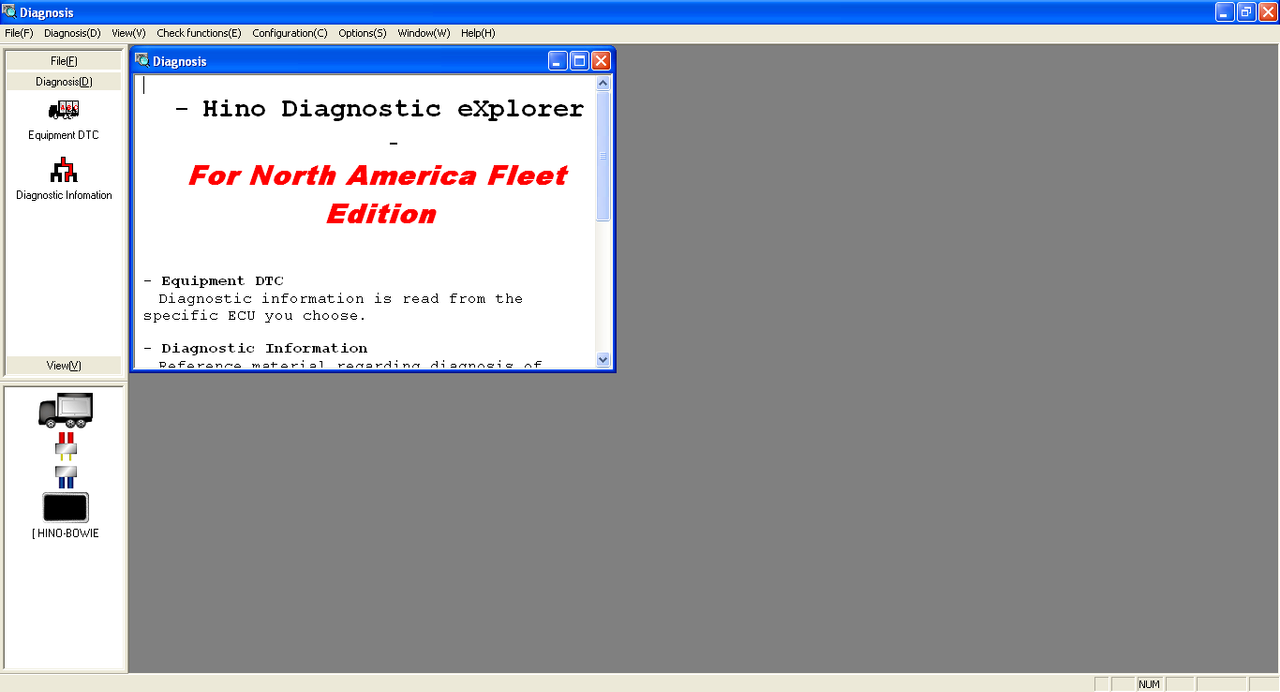Open the Options(S) menu
The image size is (1280, 692).
[x=362, y=33]
